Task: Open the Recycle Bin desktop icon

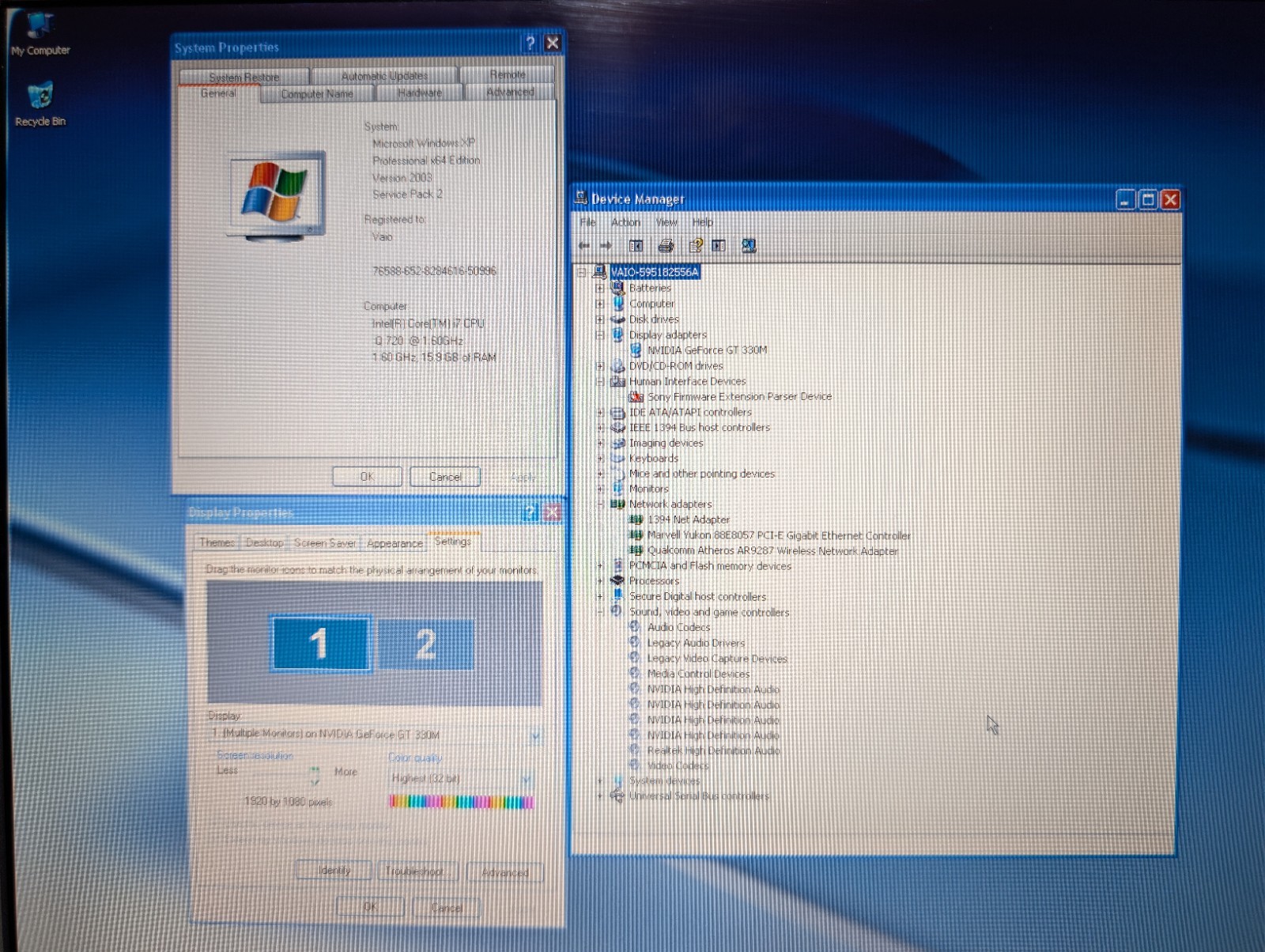Action: pyautogui.click(x=40, y=104)
